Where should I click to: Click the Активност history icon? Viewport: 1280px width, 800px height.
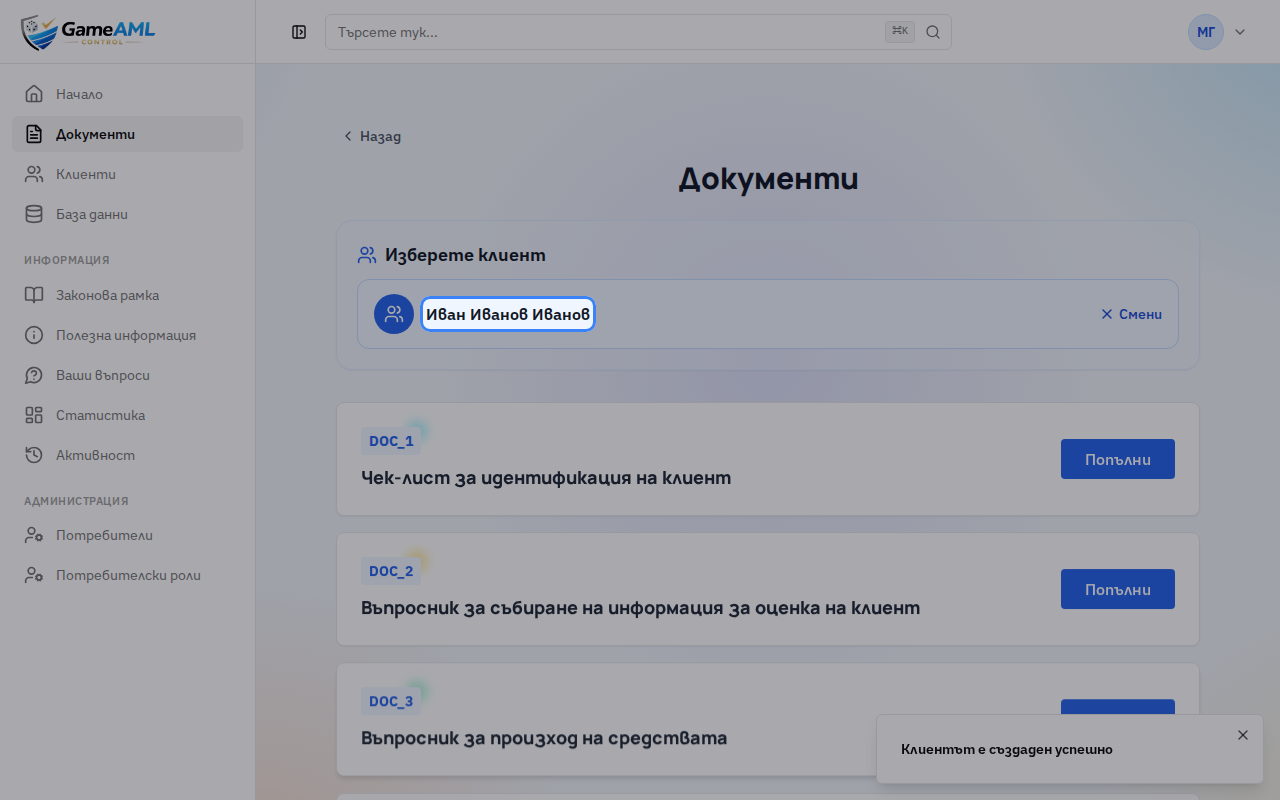(x=34, y=455)
